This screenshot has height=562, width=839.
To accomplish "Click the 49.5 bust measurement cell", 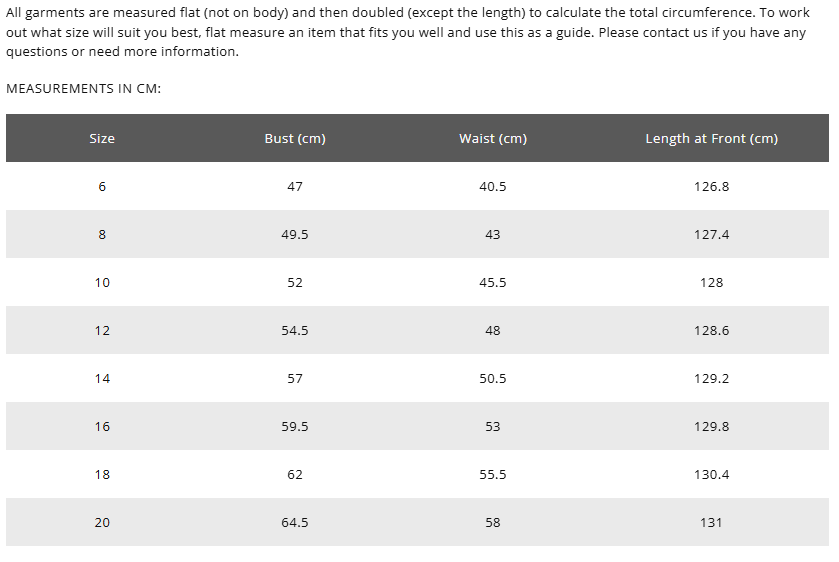I will click(295, 234).
